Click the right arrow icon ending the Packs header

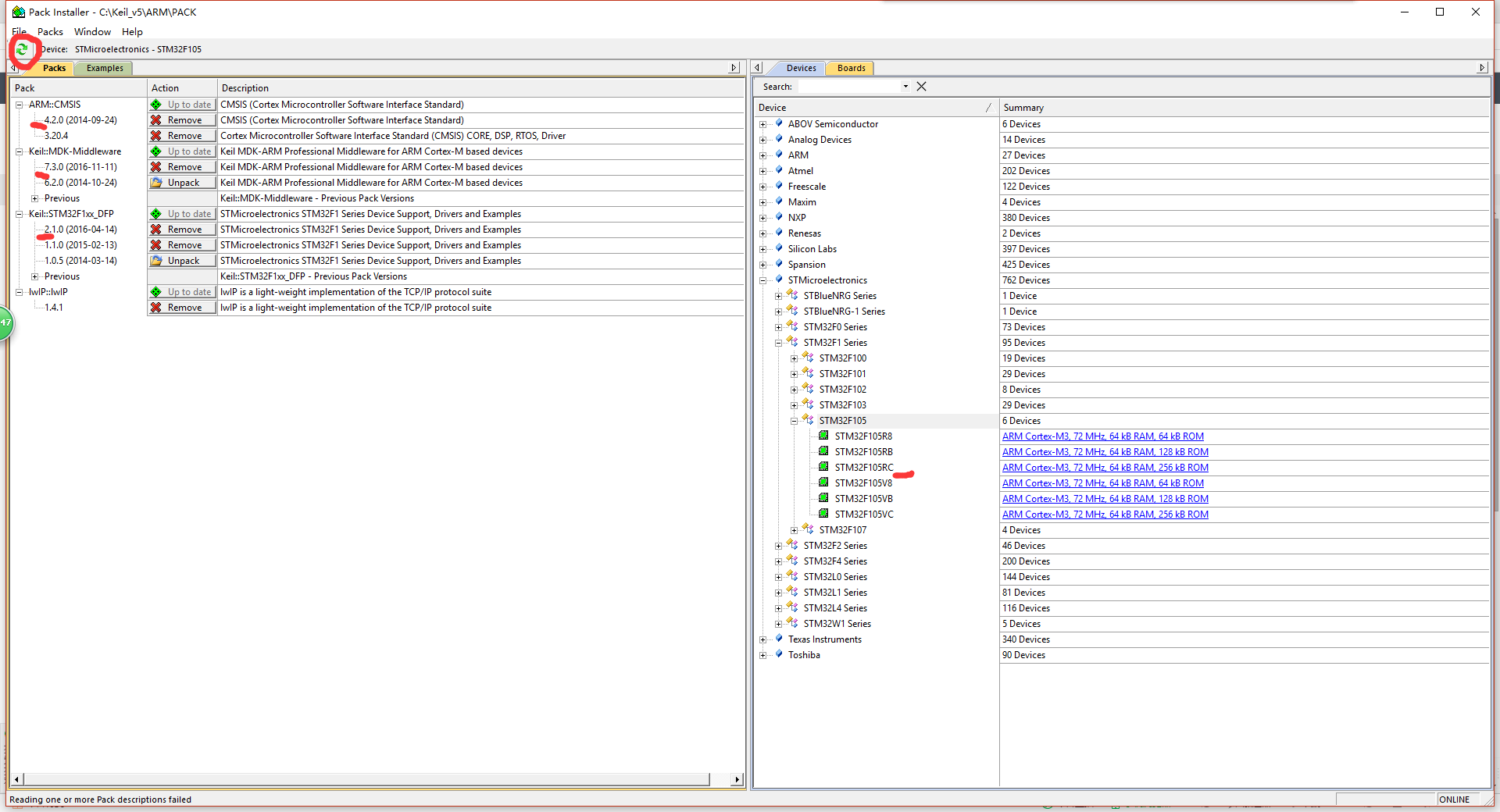pos(733,67)
